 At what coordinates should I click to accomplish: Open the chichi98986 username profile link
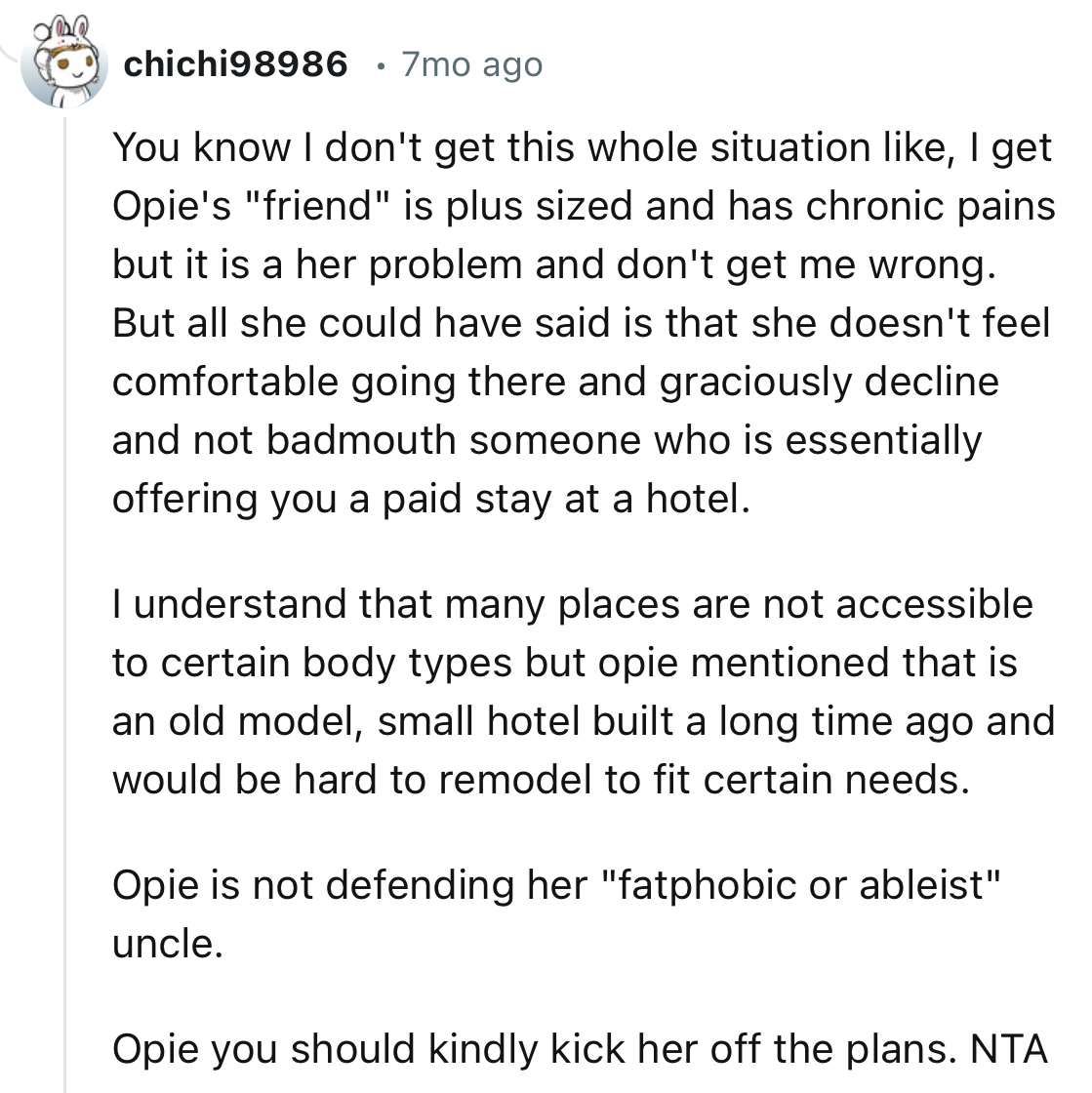point(236,65)
